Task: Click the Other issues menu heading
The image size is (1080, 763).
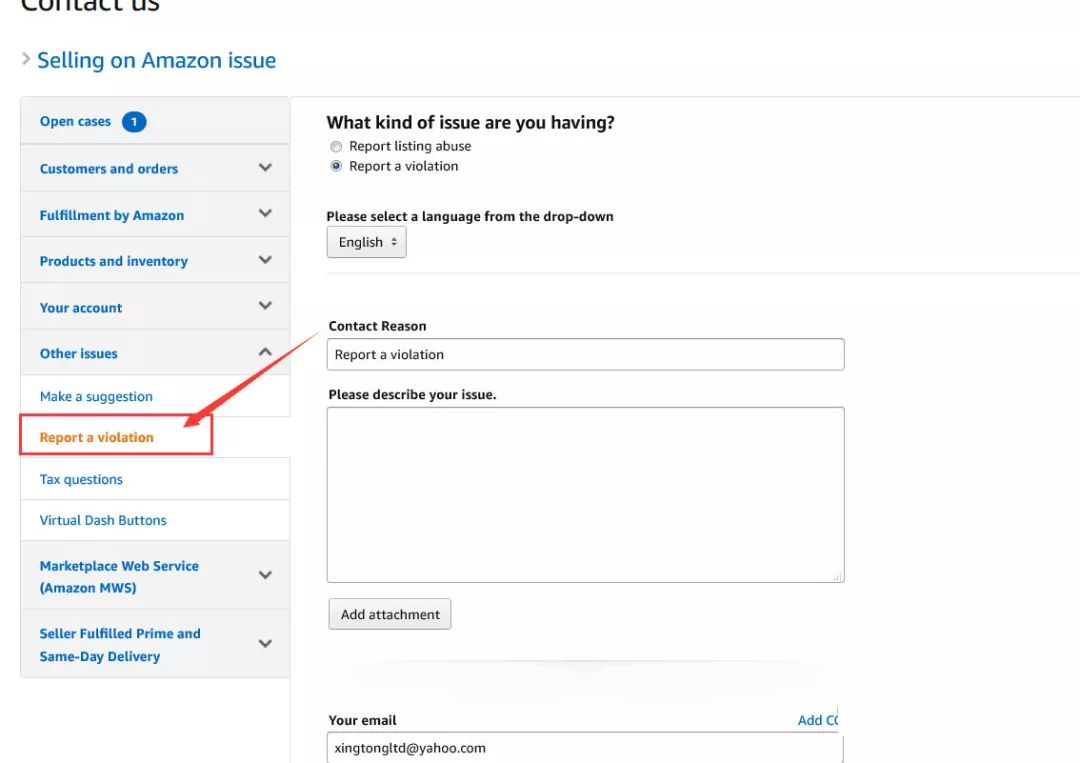Action: (79, 353)
